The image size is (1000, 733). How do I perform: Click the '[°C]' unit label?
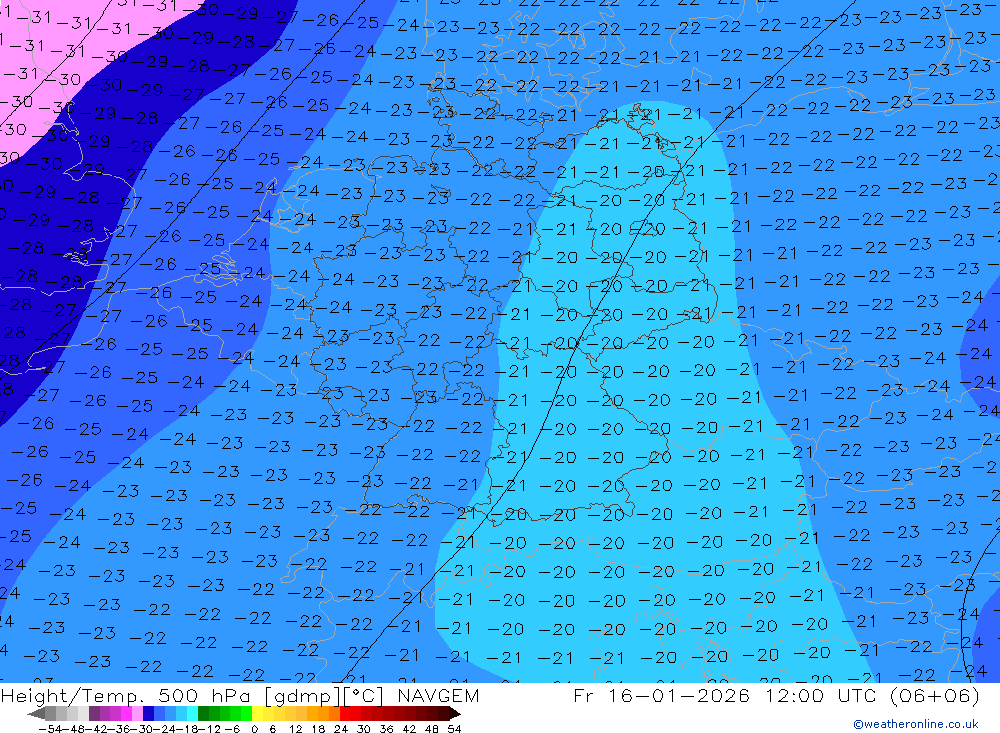pos(364,696)
